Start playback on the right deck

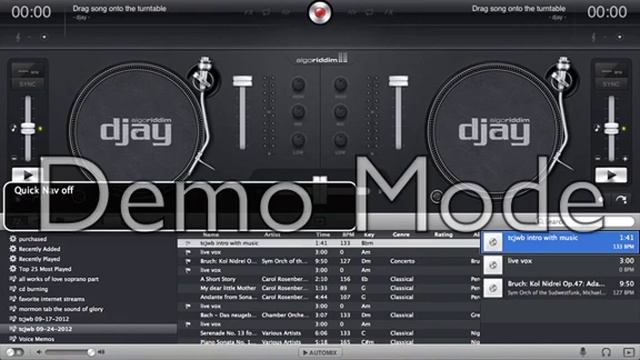[x=611, y=176]
